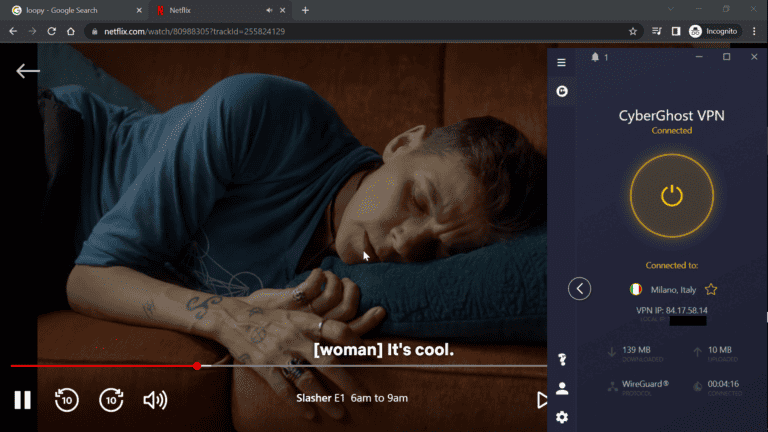Viewport: 768px width, 432px height.
Task: Go back using the Netflix player arrow
Action: [28, 71]
